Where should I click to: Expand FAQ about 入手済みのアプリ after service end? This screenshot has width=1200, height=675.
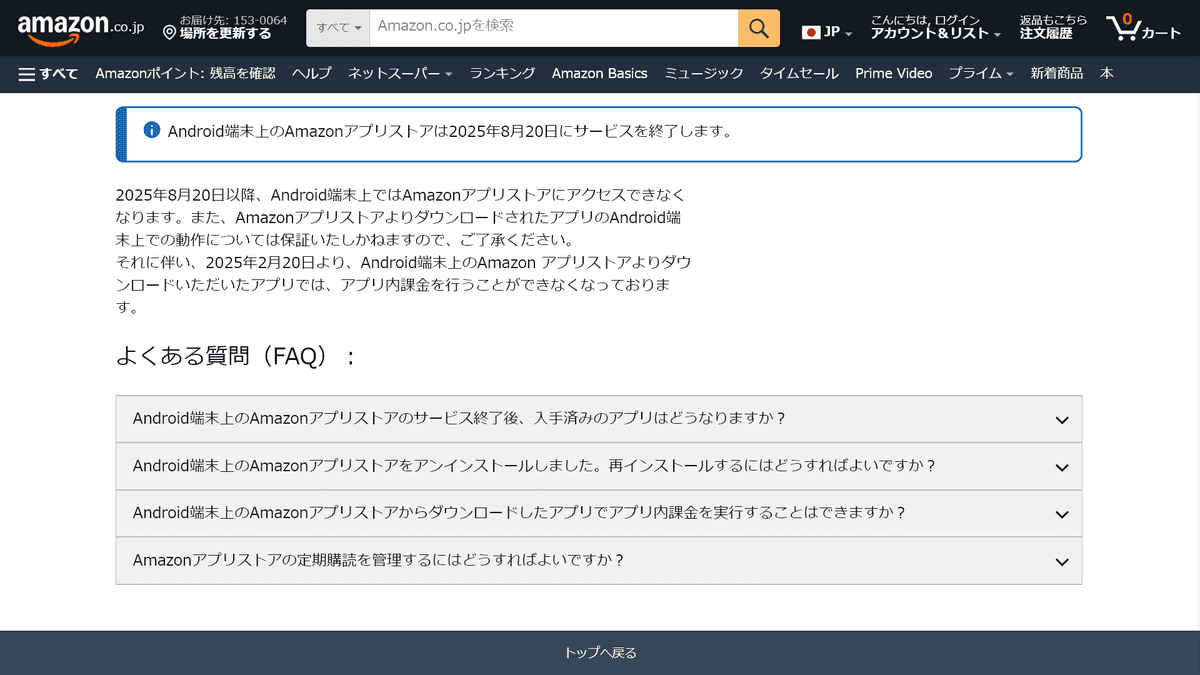coord(599,419)
